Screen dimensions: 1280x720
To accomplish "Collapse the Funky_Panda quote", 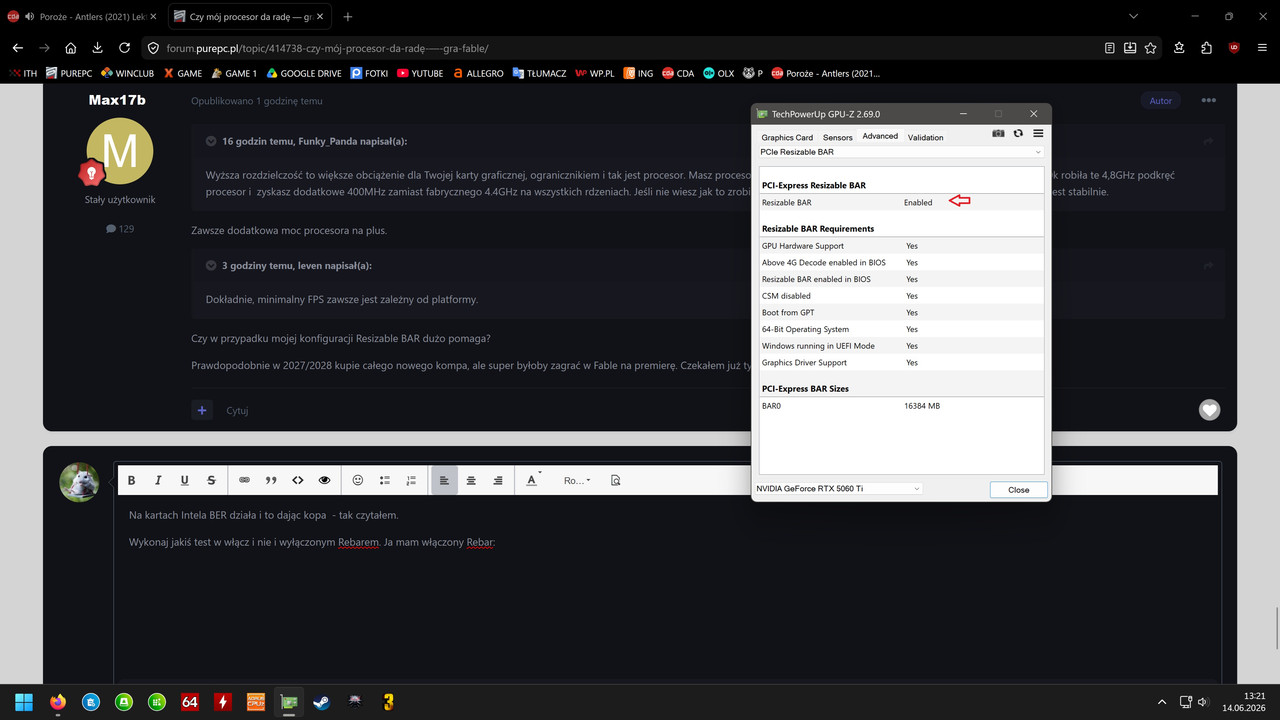I will (212, 141).
